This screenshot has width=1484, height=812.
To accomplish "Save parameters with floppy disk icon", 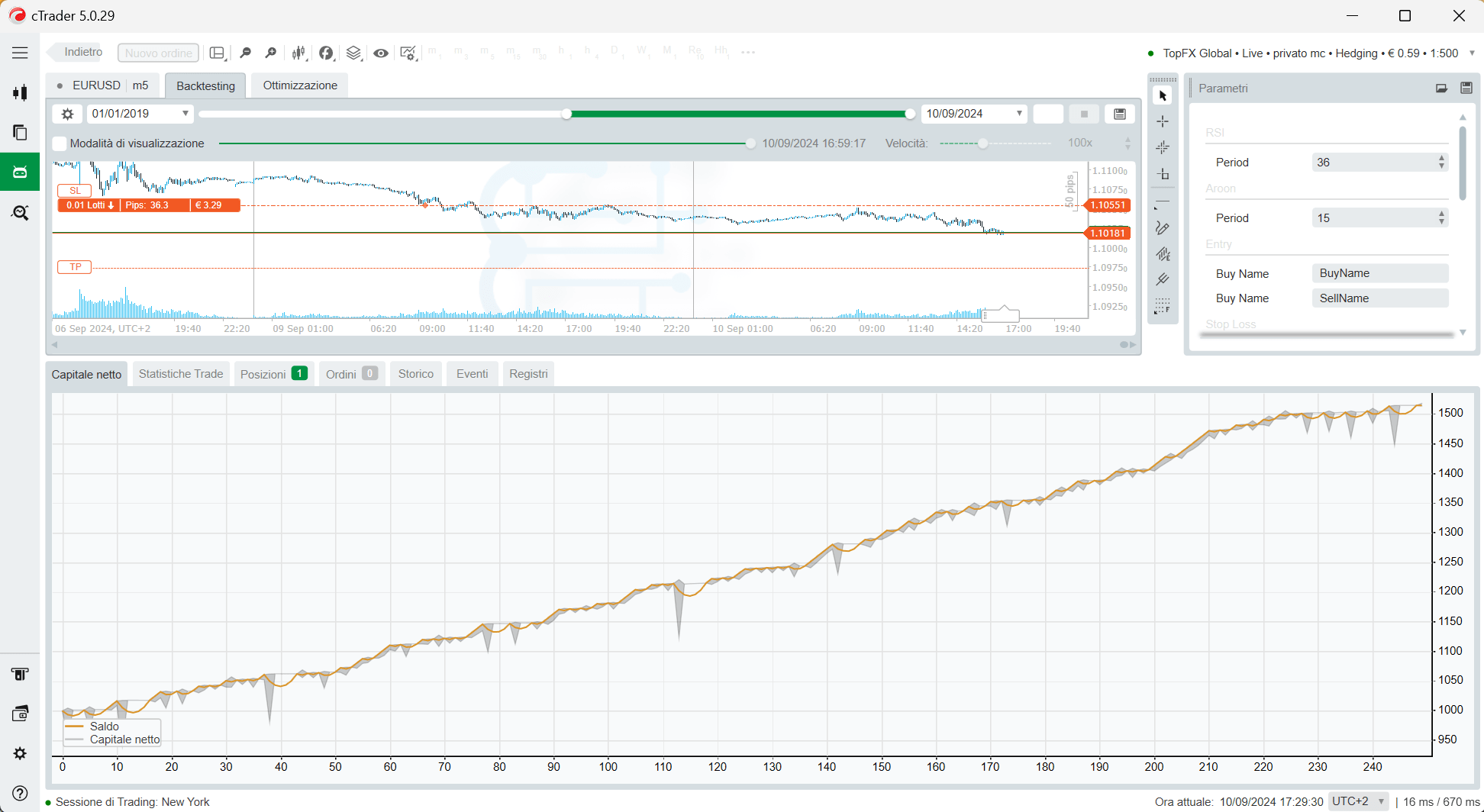I will coord(1466,89).
